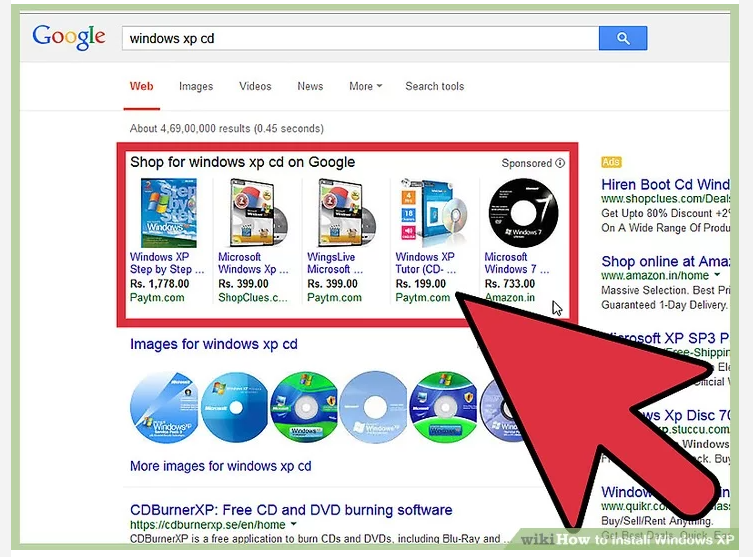Switch to the News tab

tap(310, 86)
